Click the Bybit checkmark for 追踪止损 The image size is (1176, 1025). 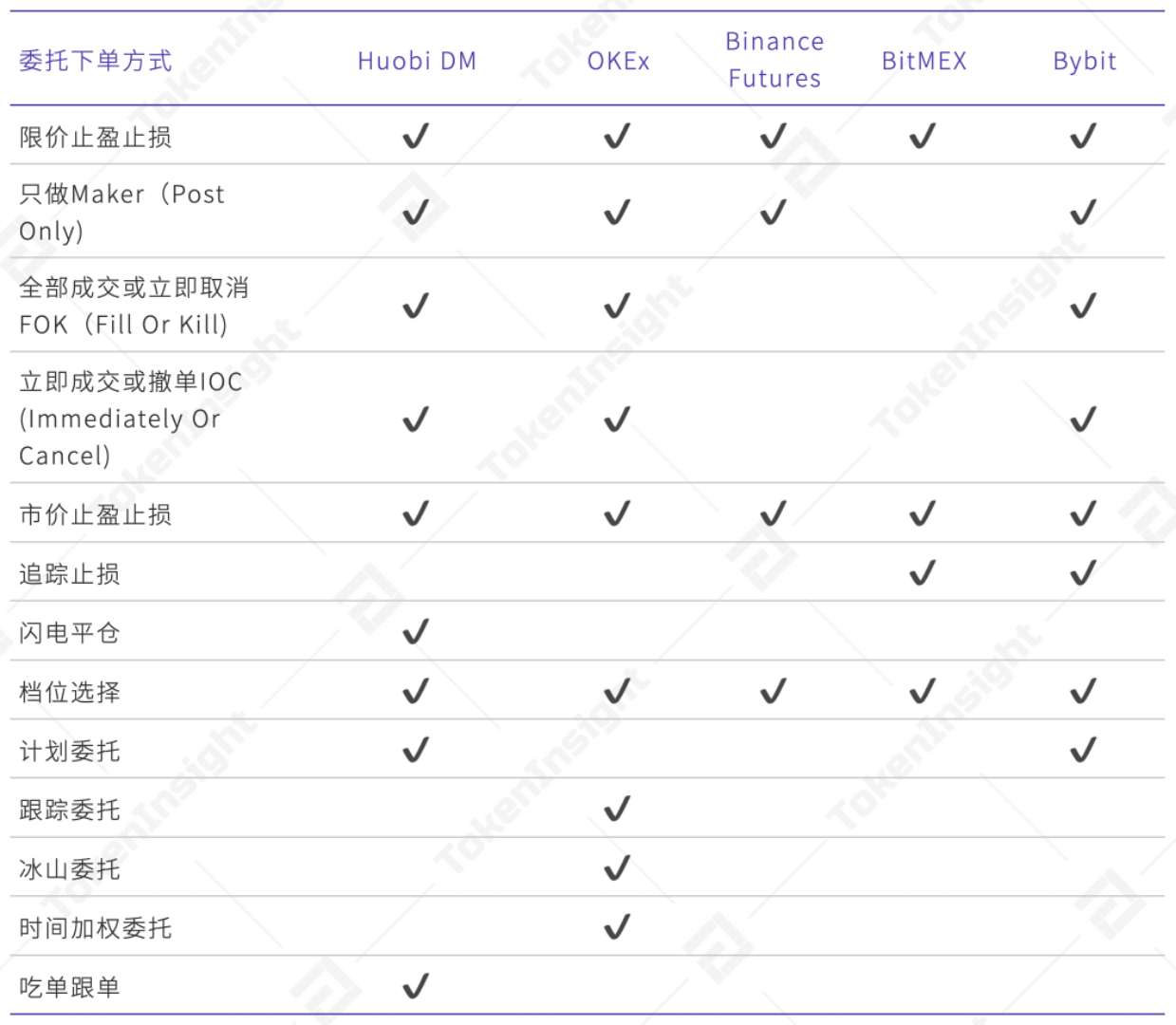(x=1083, y=573)
